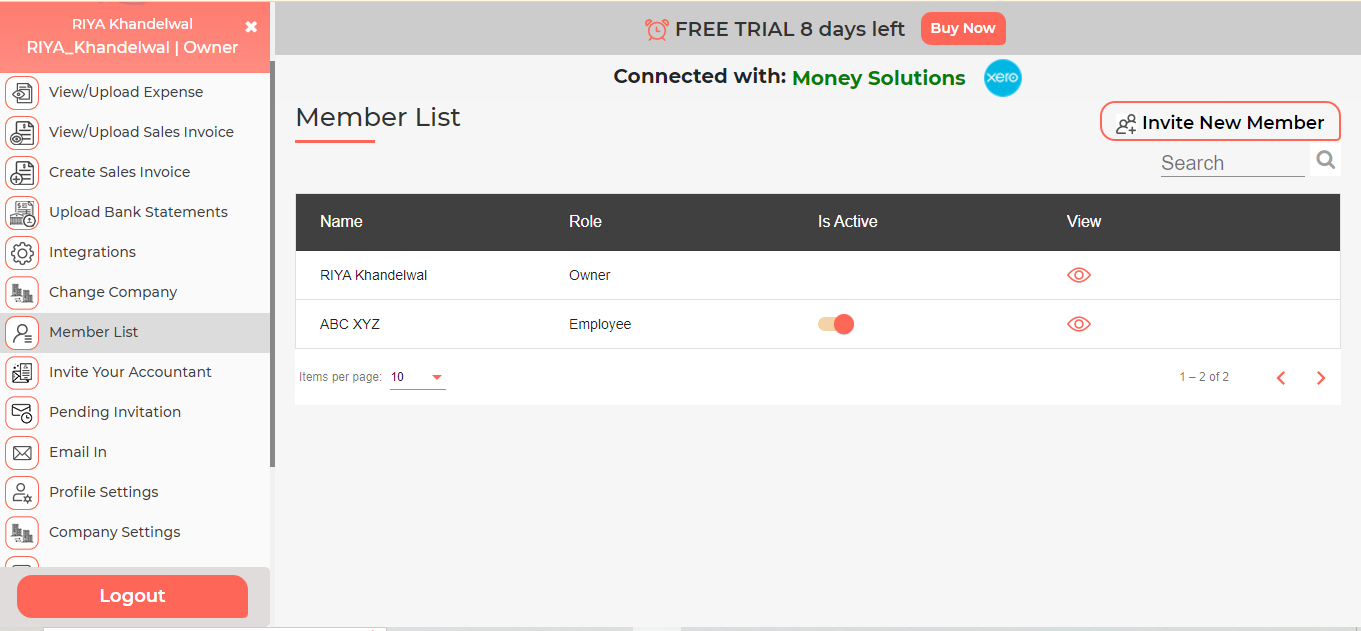Click the Member List page heading

(x=378, y=117)
